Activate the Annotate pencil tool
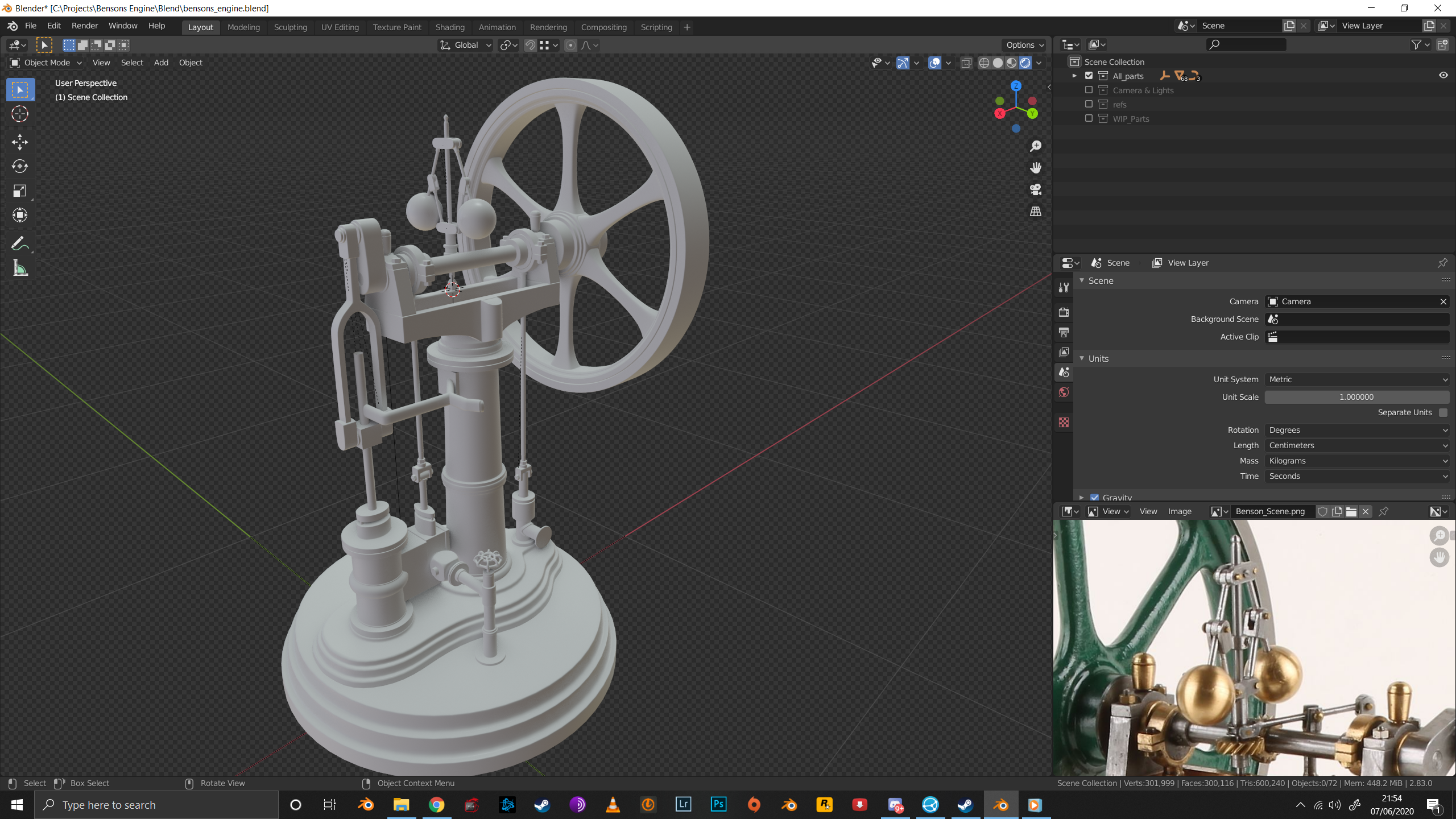 (x=20, y=244)
